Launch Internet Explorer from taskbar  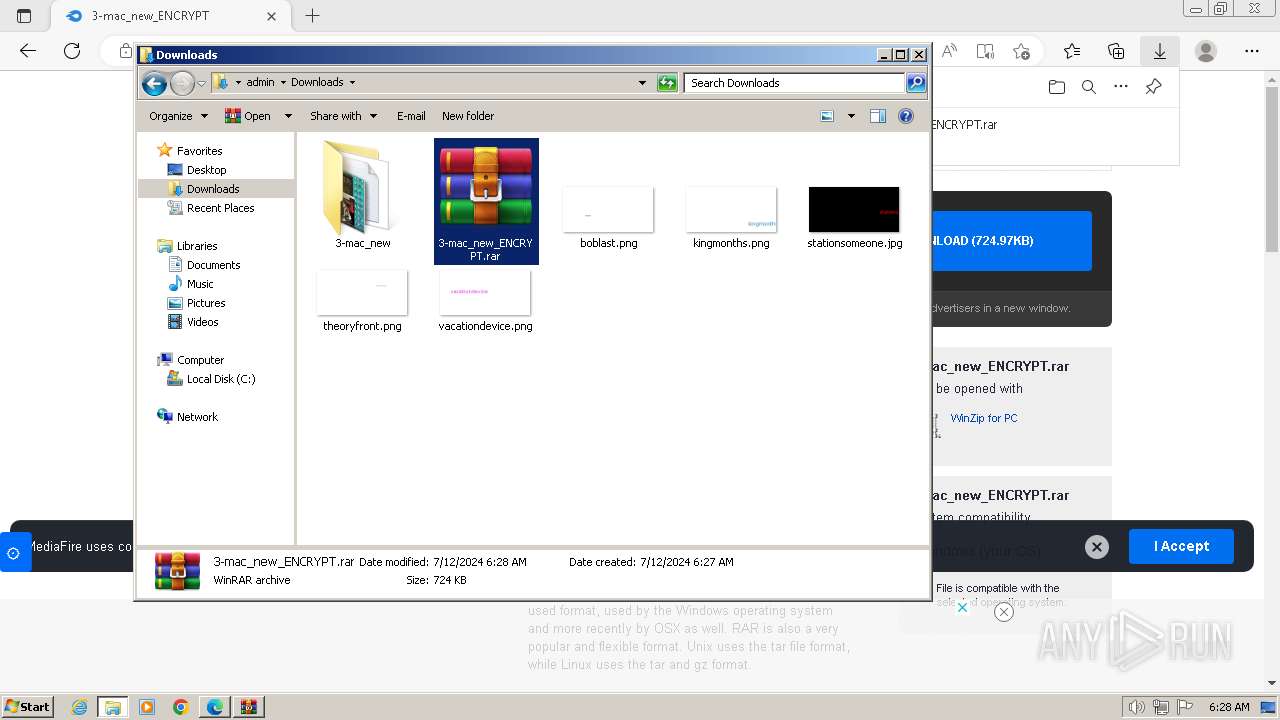pos(80,707)
